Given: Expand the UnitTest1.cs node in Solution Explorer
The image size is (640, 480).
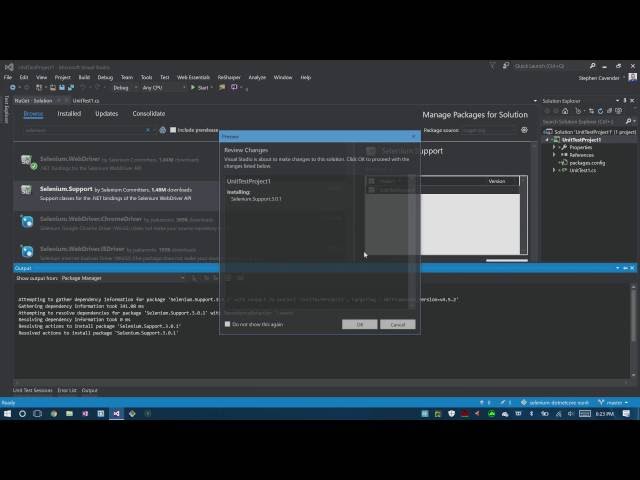Looking at the screenshot, I should pos(554,170).
